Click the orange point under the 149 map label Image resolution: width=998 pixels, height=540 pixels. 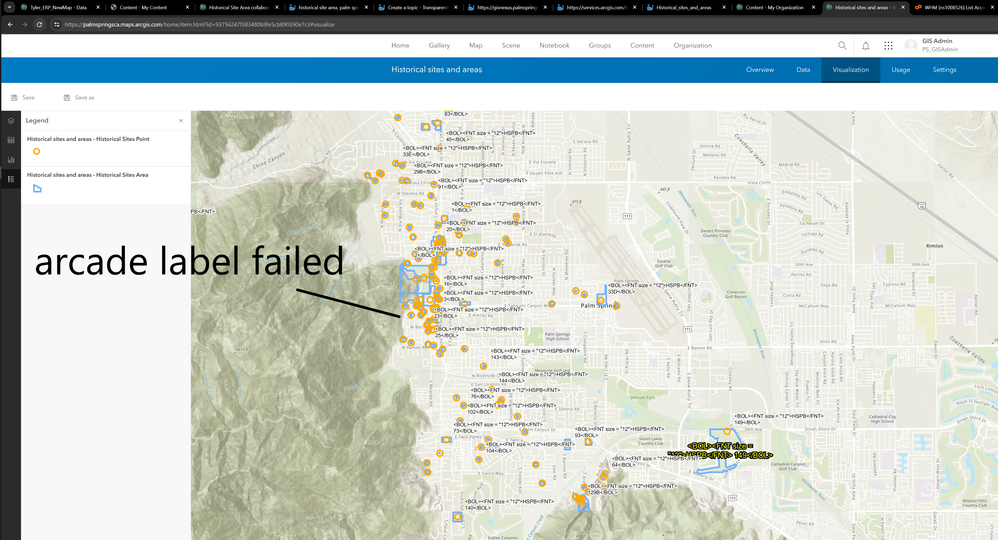pyautogui.click(x=727, y=432)
